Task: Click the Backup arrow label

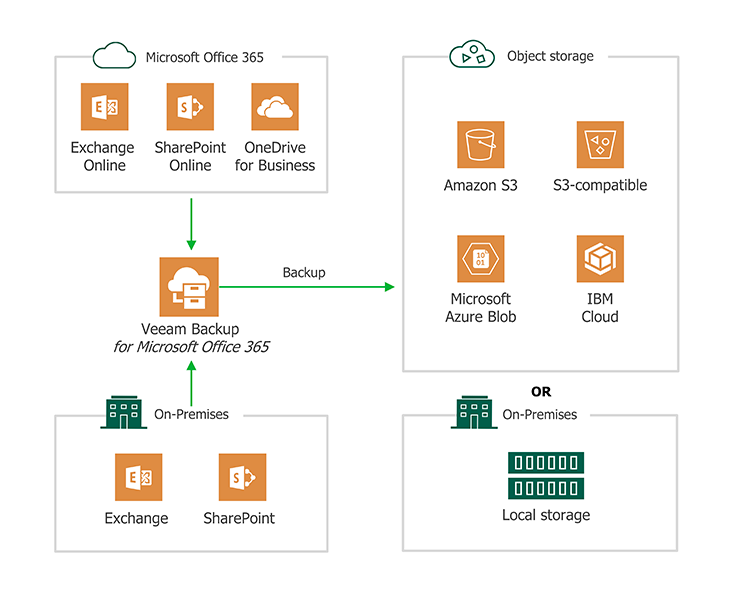Action: tap(303, 272)
